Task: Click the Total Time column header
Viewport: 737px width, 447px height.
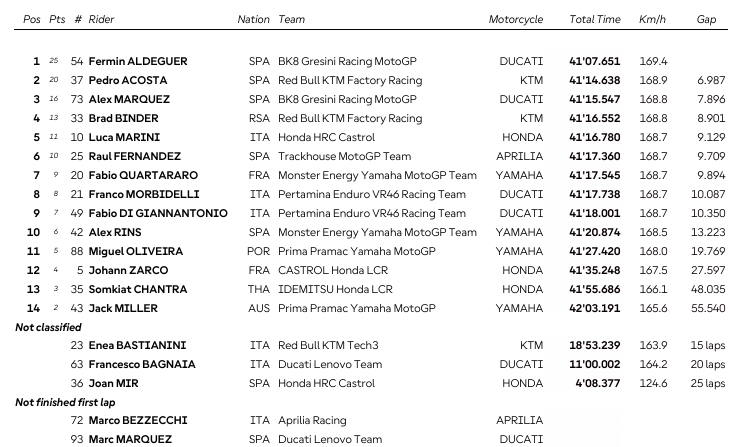Action: coord(595,19)
